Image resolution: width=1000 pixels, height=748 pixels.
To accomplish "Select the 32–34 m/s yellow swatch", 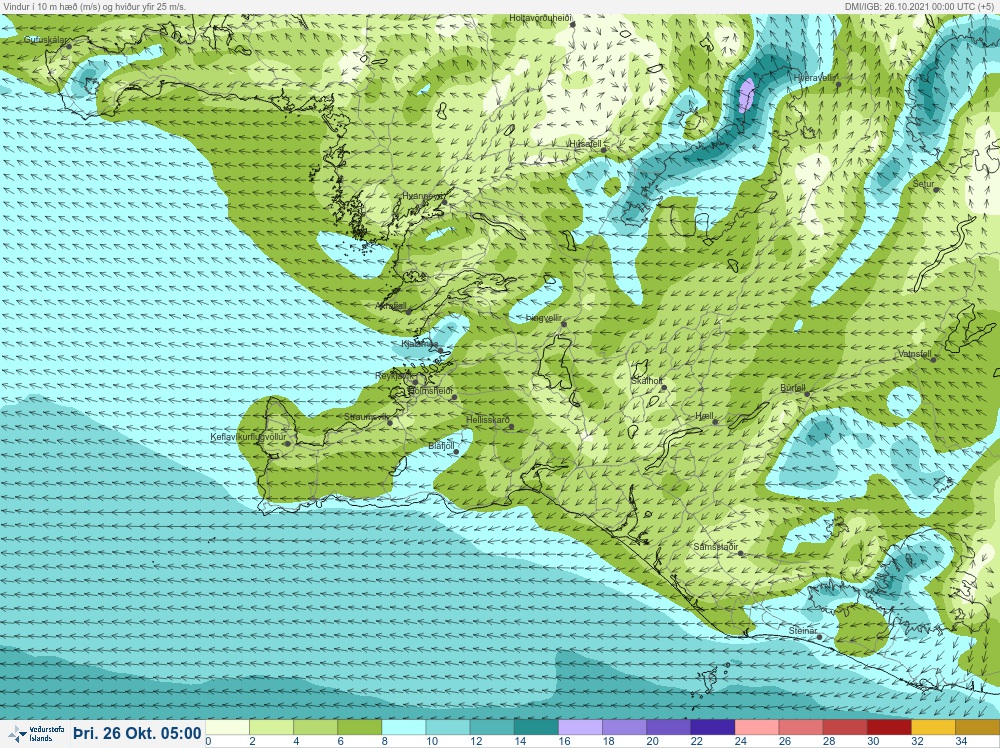I will tap(933, 728).
